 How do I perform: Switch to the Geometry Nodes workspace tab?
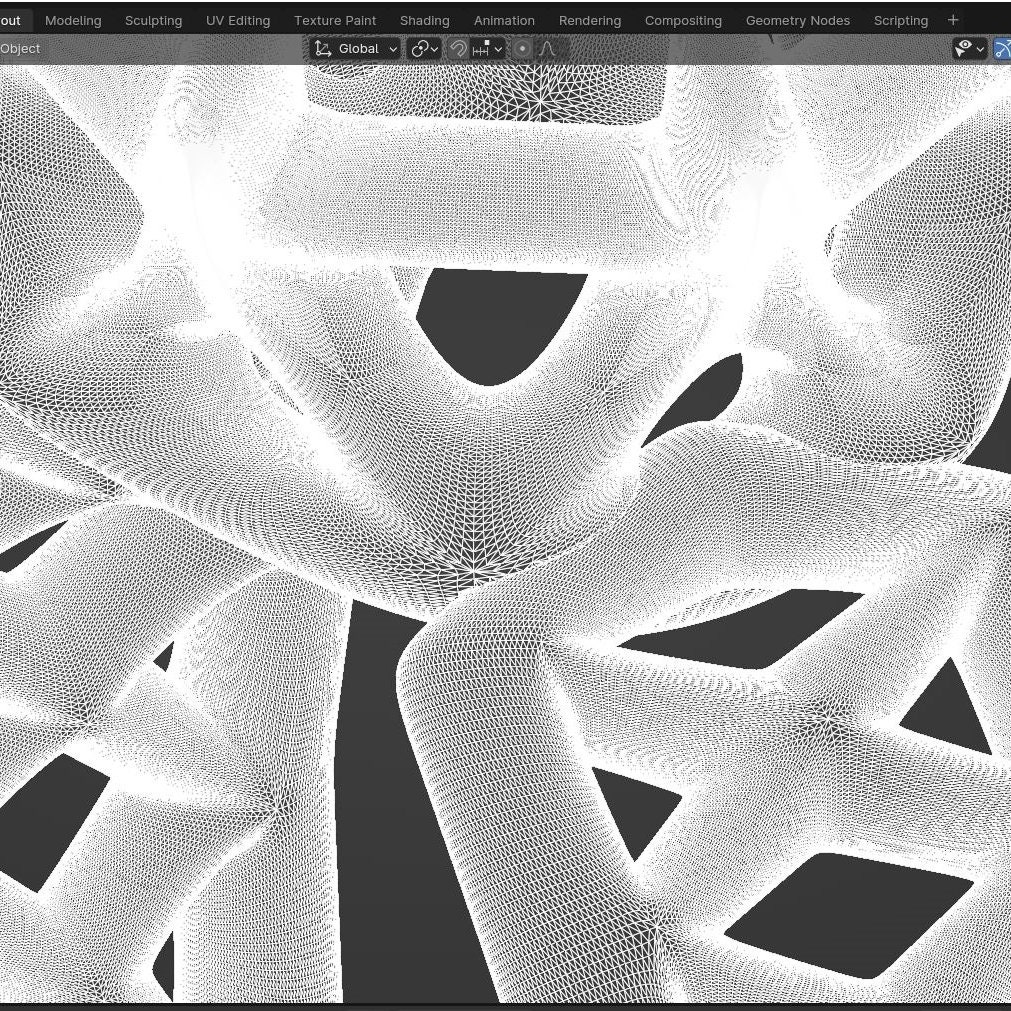click(x=798, y=21)
